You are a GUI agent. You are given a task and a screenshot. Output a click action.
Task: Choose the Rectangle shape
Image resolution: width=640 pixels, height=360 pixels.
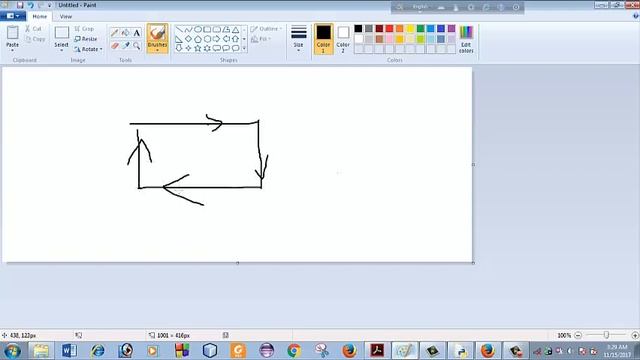tap(207, 29)
